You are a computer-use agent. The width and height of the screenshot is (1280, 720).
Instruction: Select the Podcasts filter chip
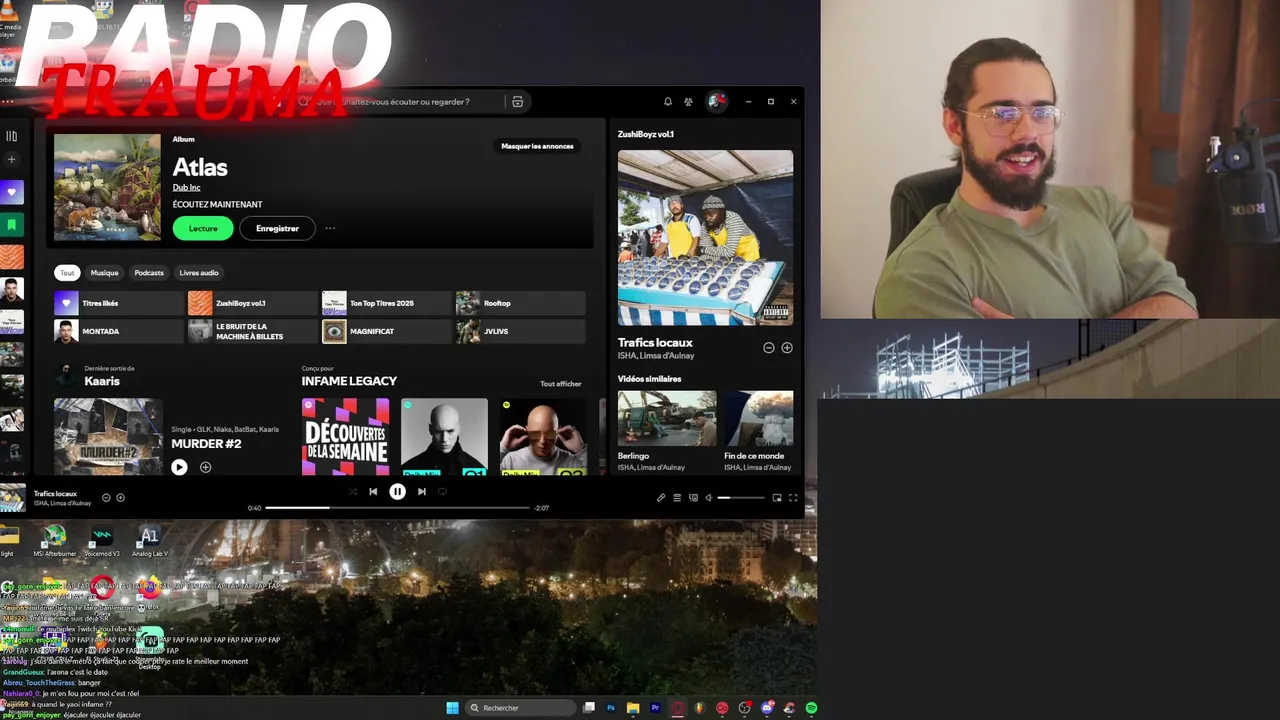(149, 273)
